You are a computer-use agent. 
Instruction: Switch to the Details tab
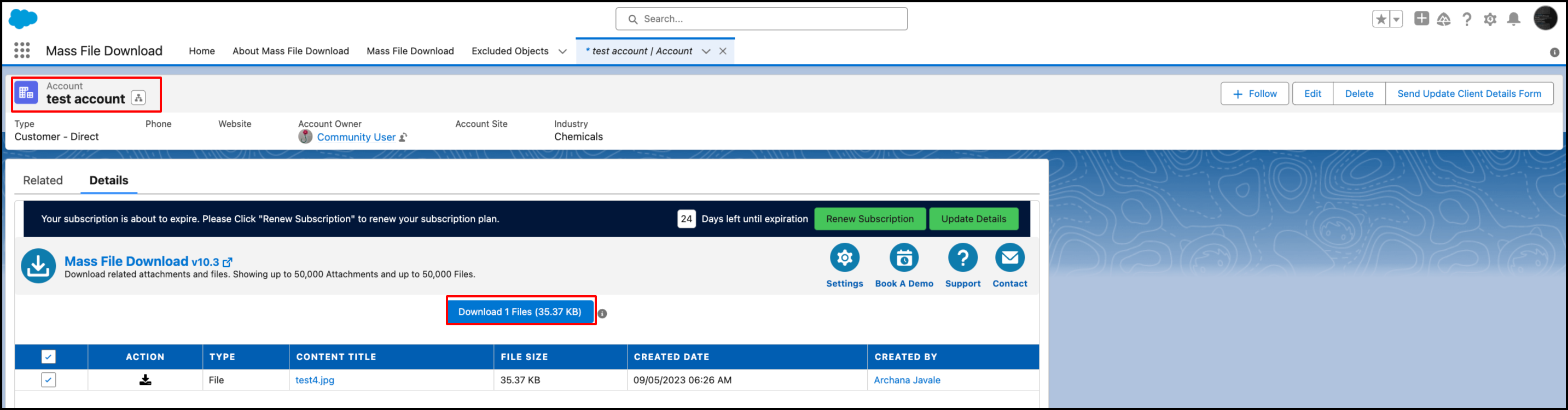pyautogui.click(x=109, y=180)
